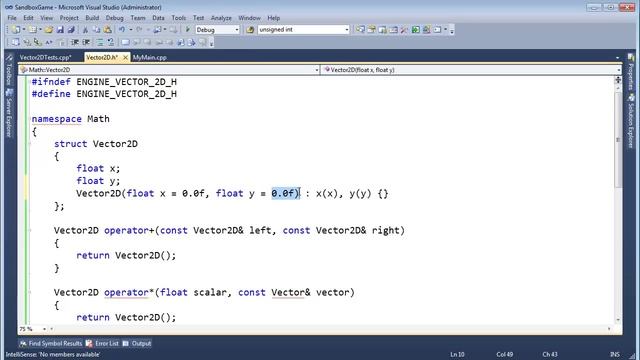640x360 pixels.
Task: Undo the last edit with the Undo icon
Action: (122, 30)
